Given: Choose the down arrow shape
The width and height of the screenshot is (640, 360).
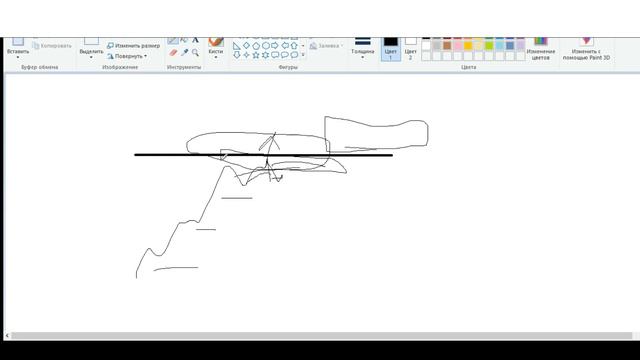Looking at the screenshot, I should pyautogui.click(x=237, y=55).
